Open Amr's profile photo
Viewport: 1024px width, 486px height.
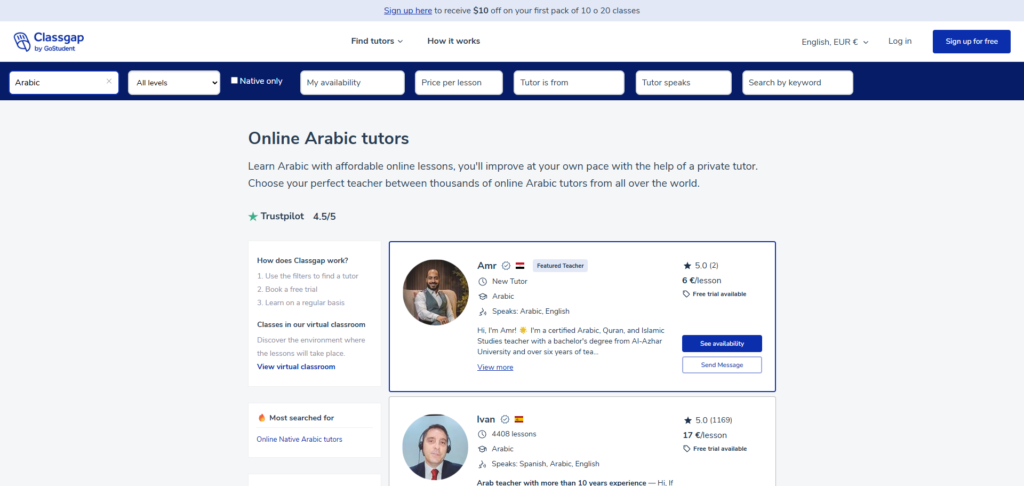[436, 292]
